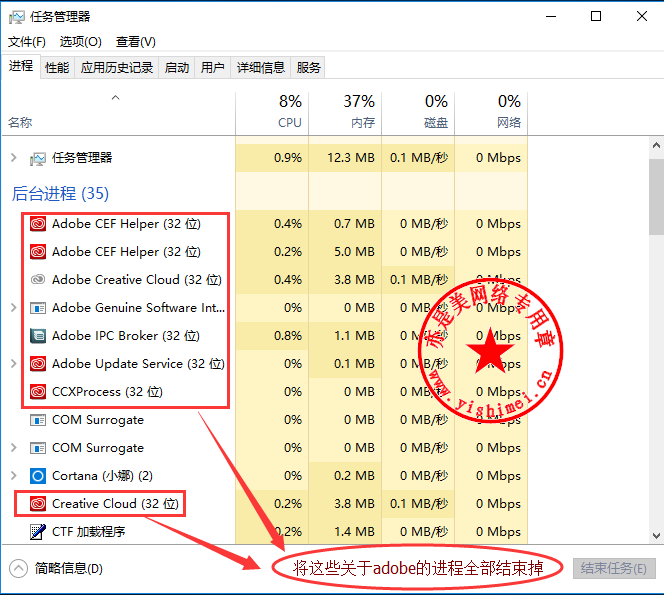
Task: Sort processes by 内存 column
Action: point(345,113)
